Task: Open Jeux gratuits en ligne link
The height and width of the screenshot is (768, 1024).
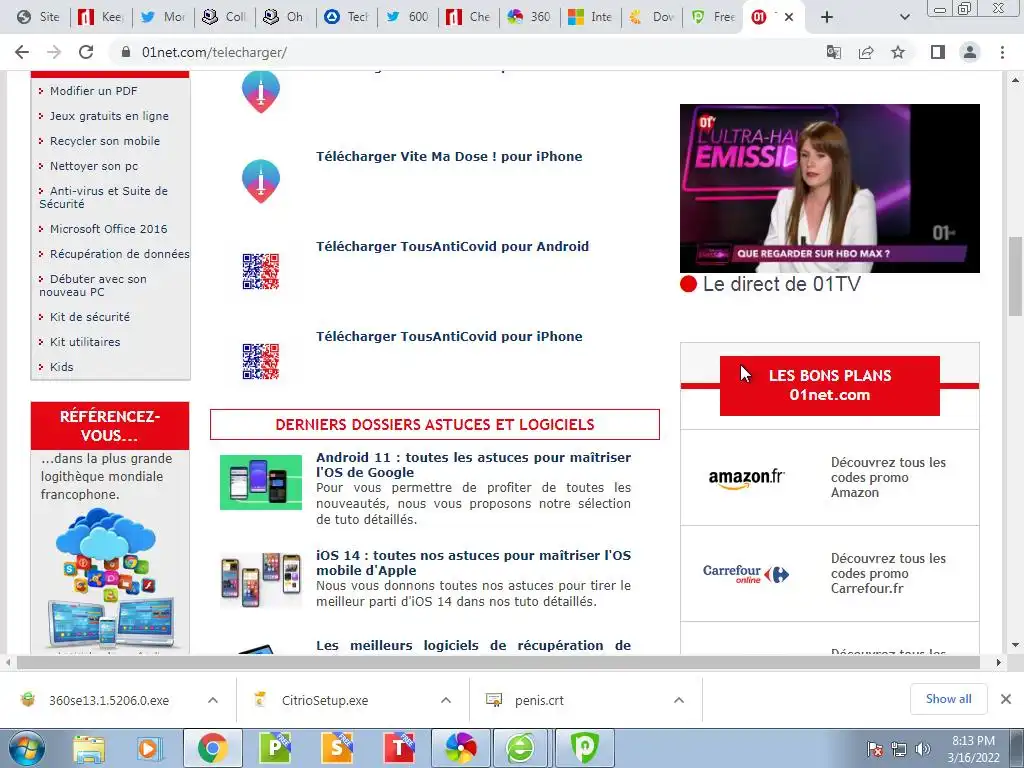Action: [x=109, y=116]
